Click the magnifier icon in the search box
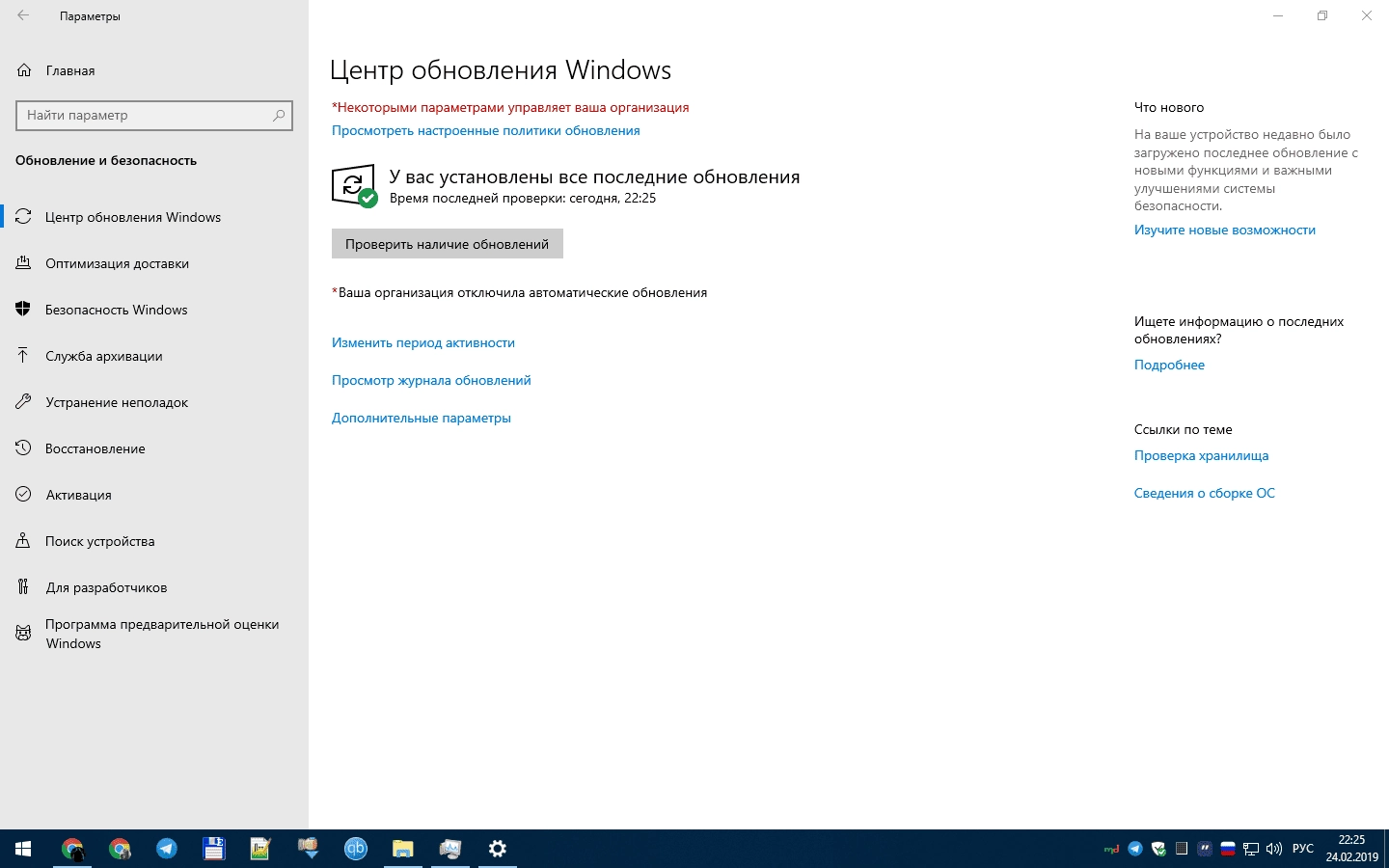1389x868 pixels. pos(279,116)
